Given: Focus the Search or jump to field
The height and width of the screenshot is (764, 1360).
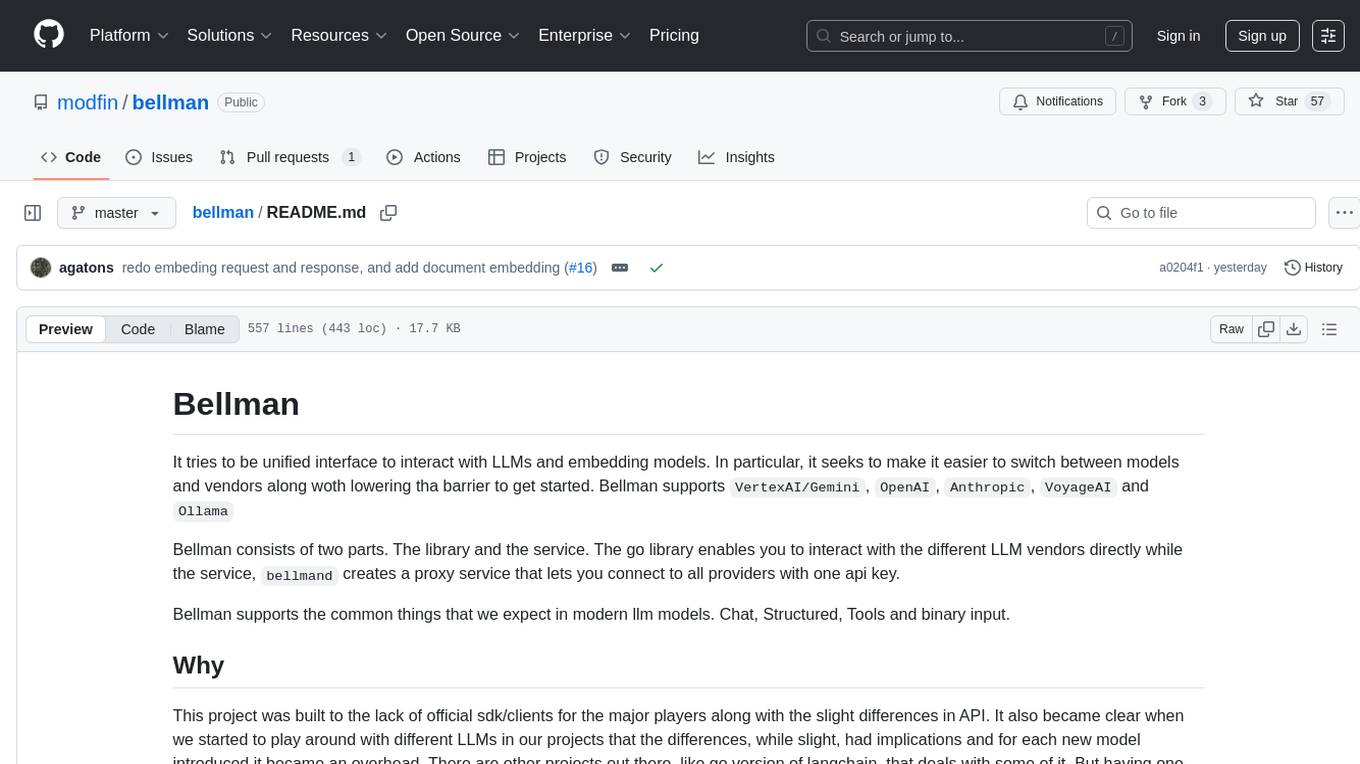Looking at the screenshot, I should 969,36.
